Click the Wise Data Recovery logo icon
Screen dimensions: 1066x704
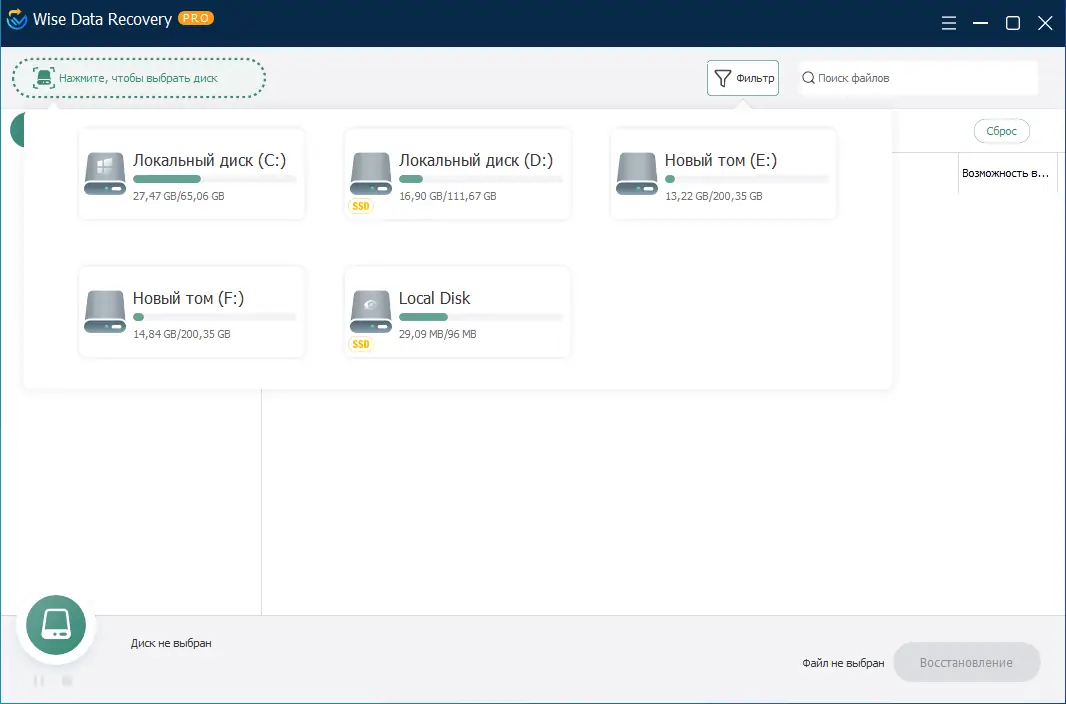coord(16,19)
